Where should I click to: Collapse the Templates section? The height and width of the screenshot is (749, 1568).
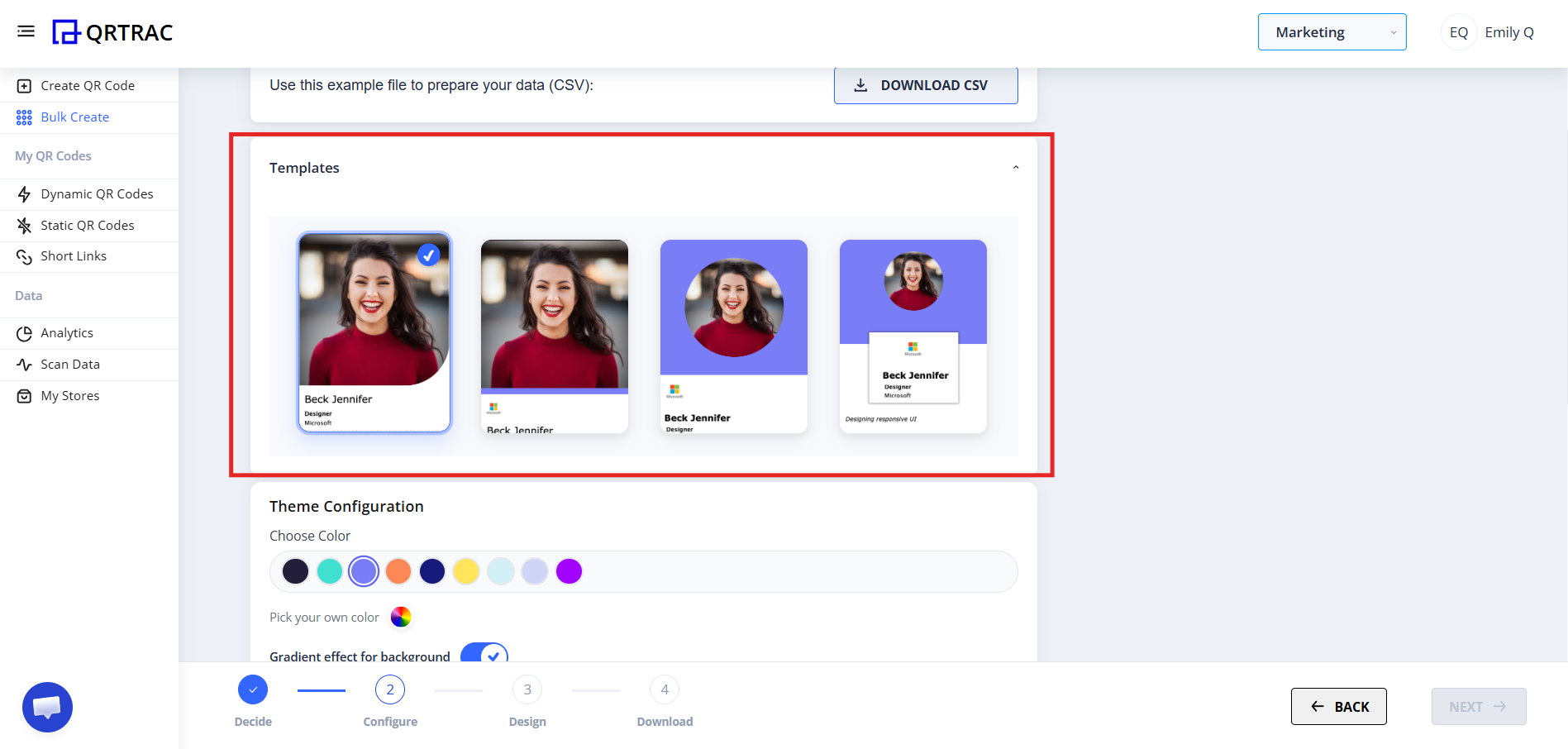click(x=1016, y=168)
